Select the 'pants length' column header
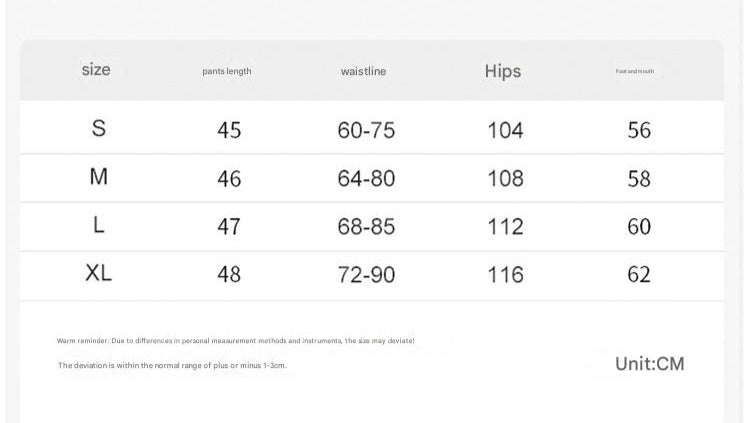The image size is (750, 423). click(227, 72)
